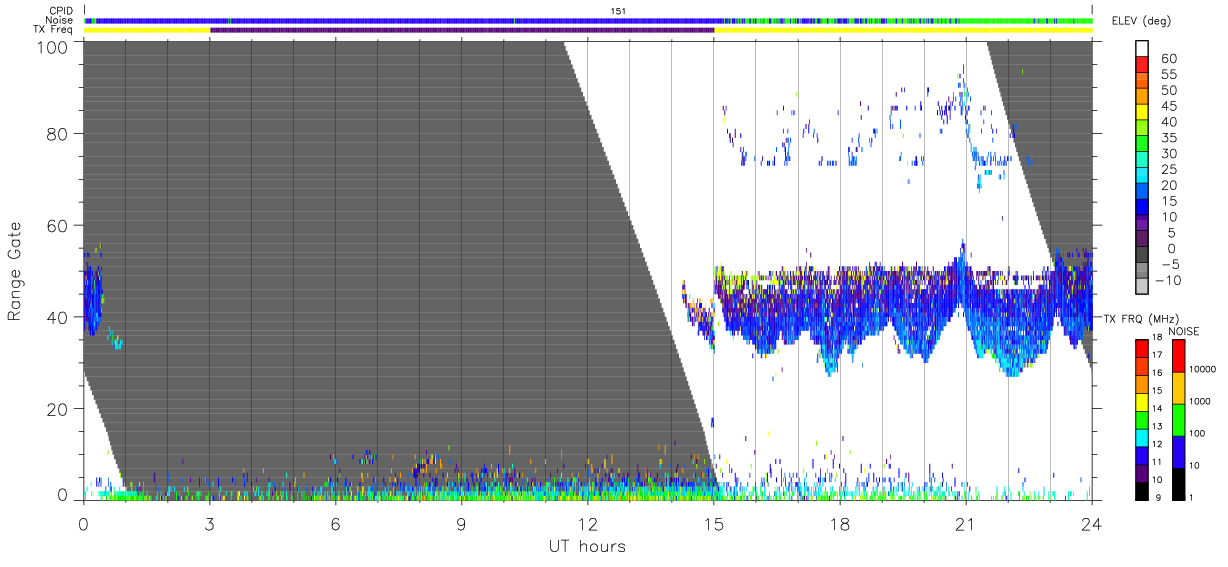The width and height of the screenshot is (1228, 567).
Task: Click the CPID value 151
Action: 618,11
